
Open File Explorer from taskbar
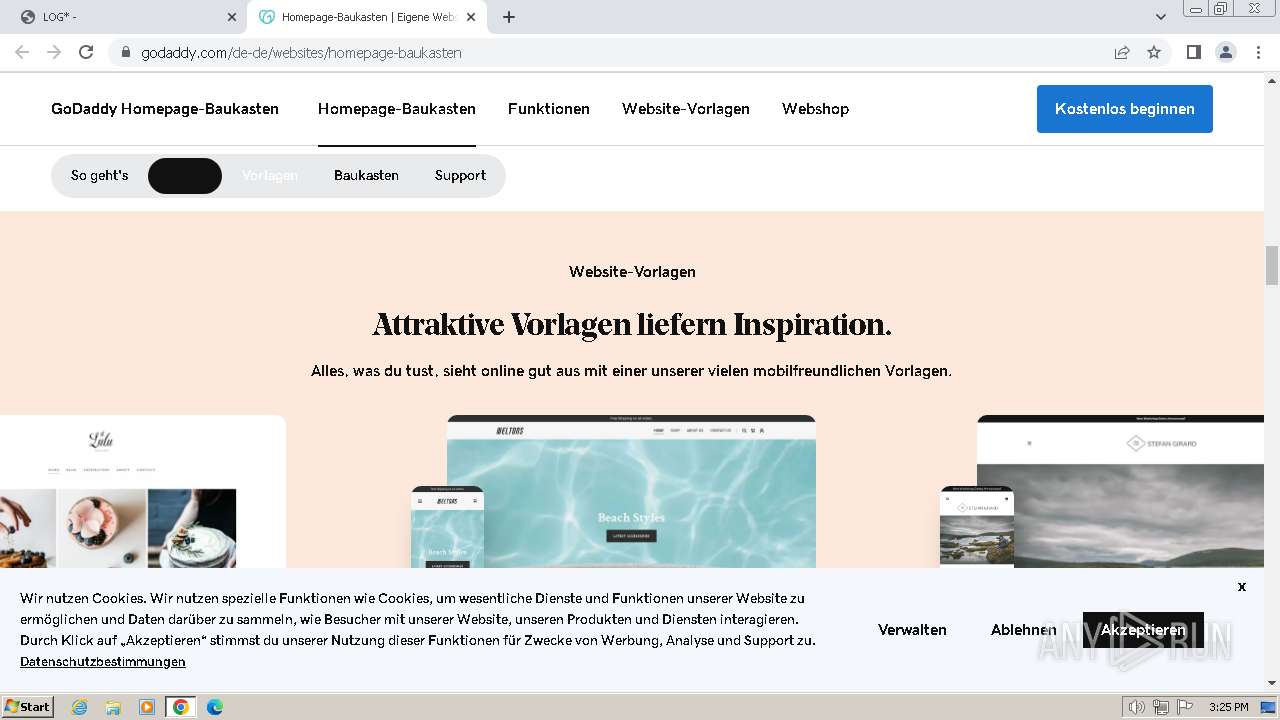(113, 707)
